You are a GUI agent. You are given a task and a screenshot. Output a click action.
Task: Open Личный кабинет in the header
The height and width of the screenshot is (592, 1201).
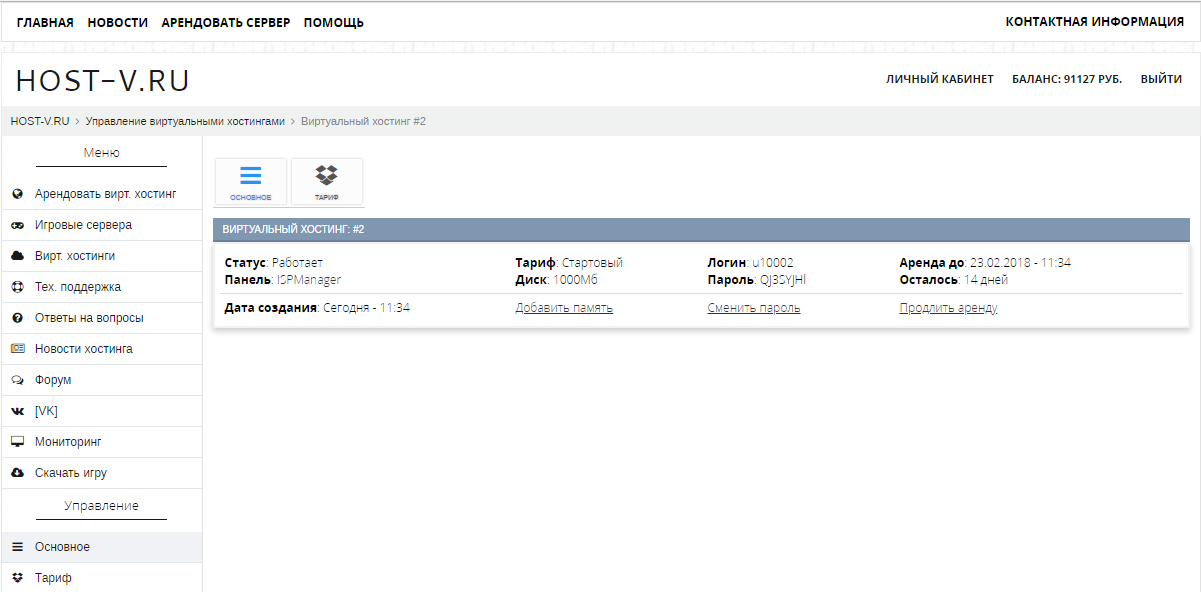tap(939, 79)
